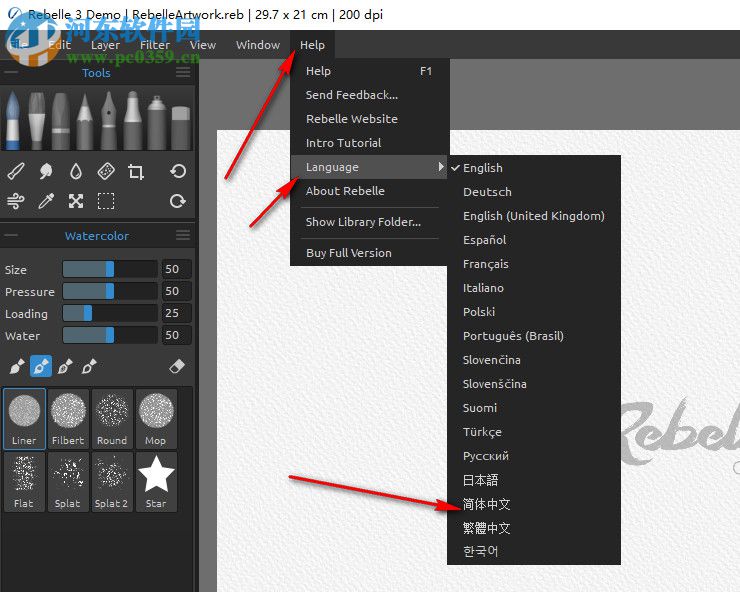Select the Ink Pen tool
This screenshot has height=592, width=740.
109,121
